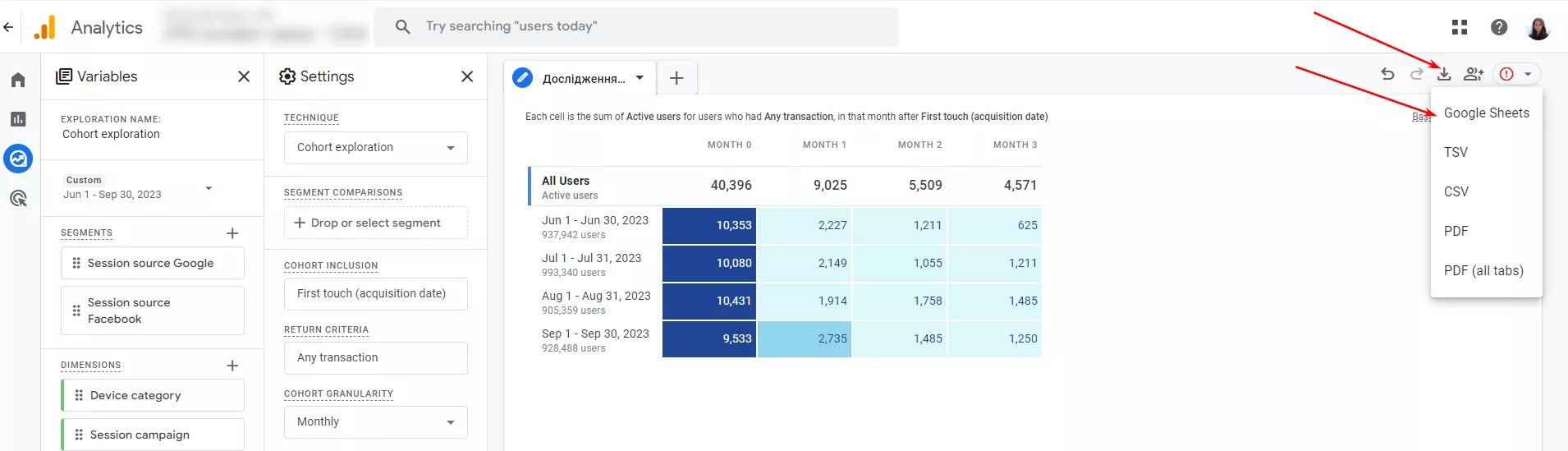The height and width of the screenshot is (451, 1568).
Task: Open the Technique Cohort exploration dropdown
Action: [376, 148]
